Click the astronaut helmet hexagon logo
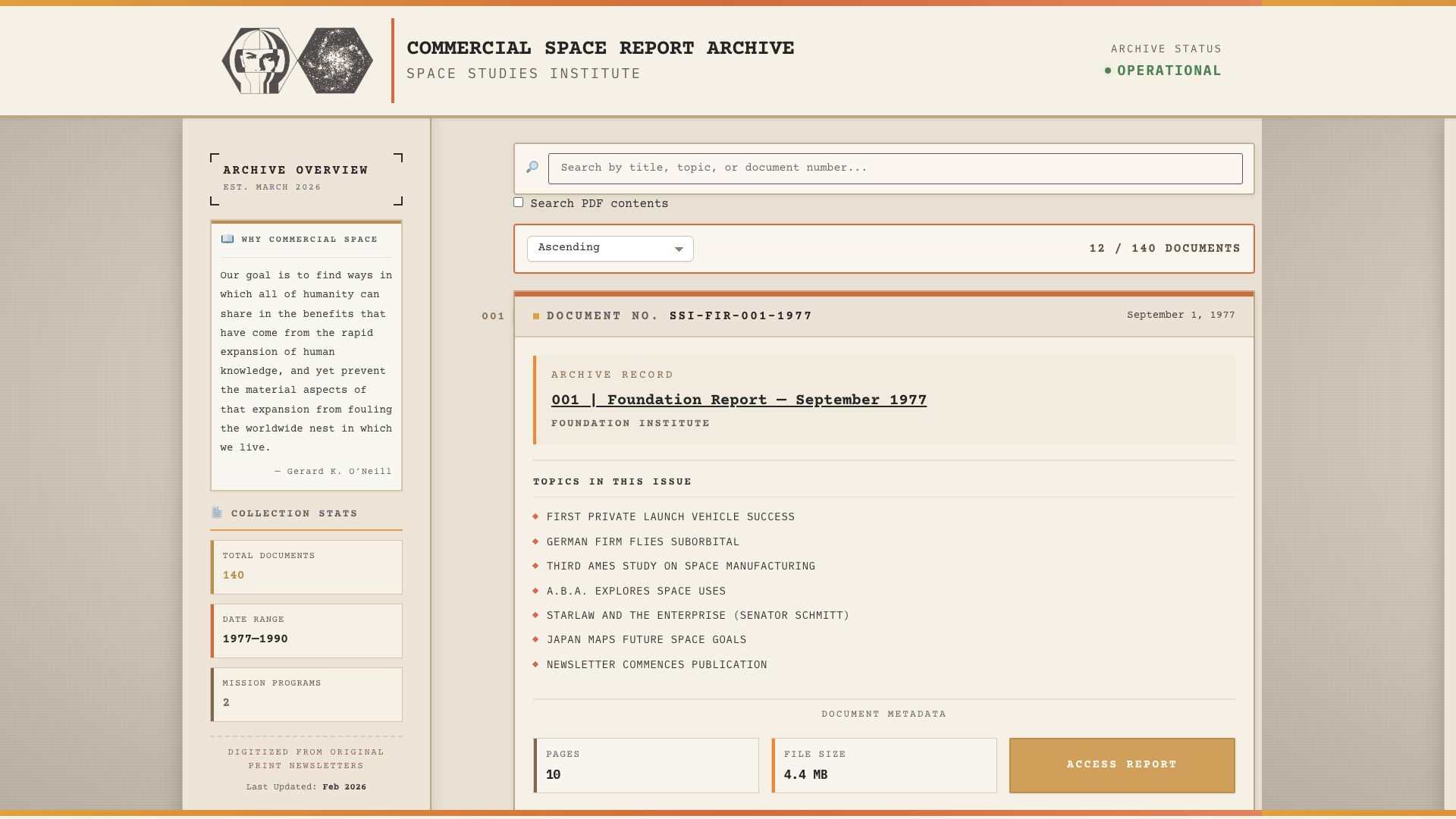Screen dimensions: 1456x819 (259, 61)
